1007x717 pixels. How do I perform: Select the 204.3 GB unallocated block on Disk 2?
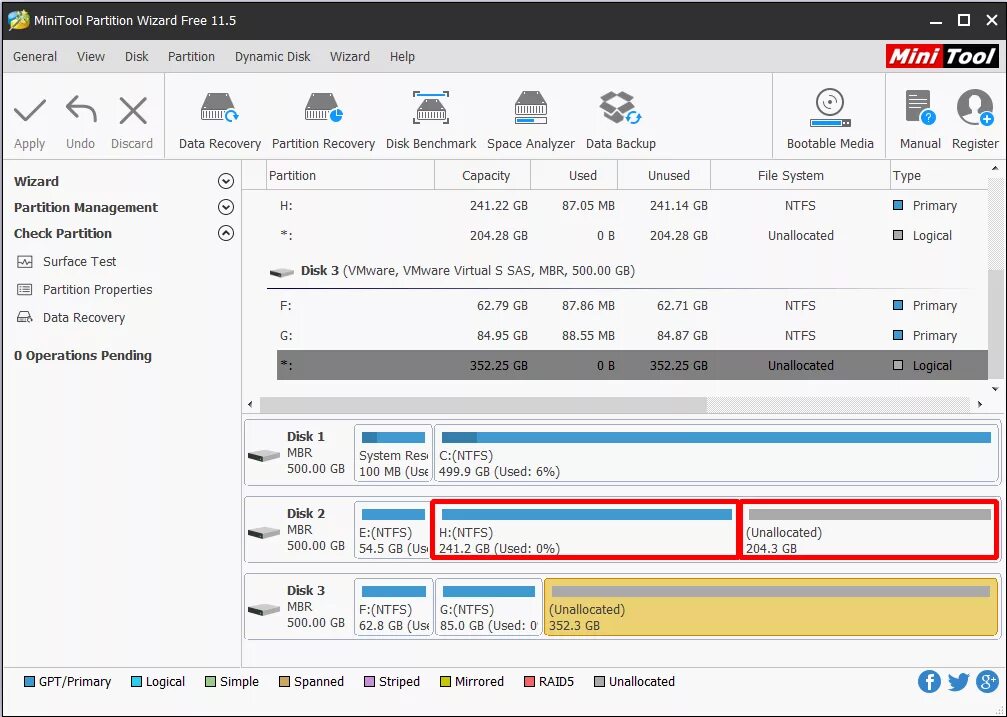coord(870,531)
